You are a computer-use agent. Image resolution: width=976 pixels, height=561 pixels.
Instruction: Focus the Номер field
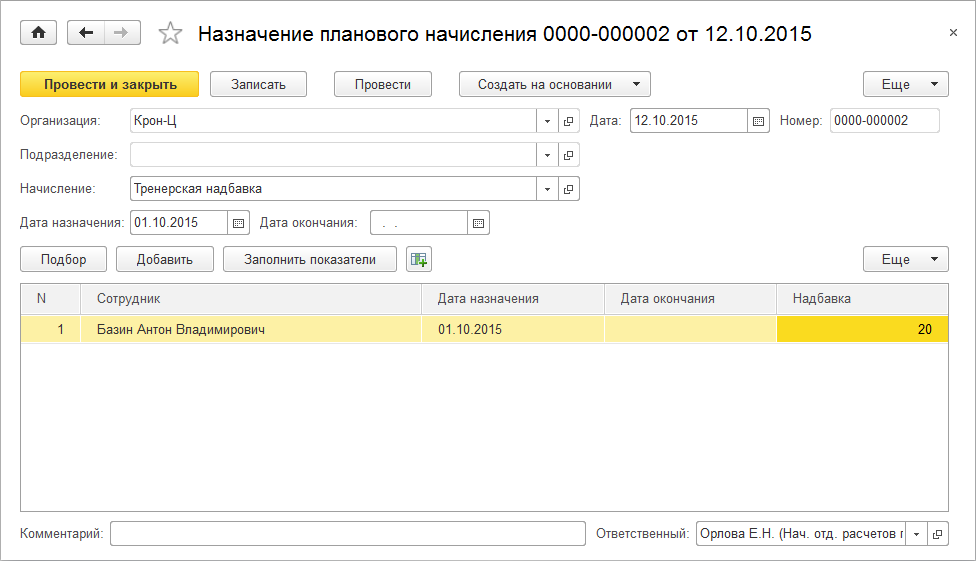(x=884, y=121)
